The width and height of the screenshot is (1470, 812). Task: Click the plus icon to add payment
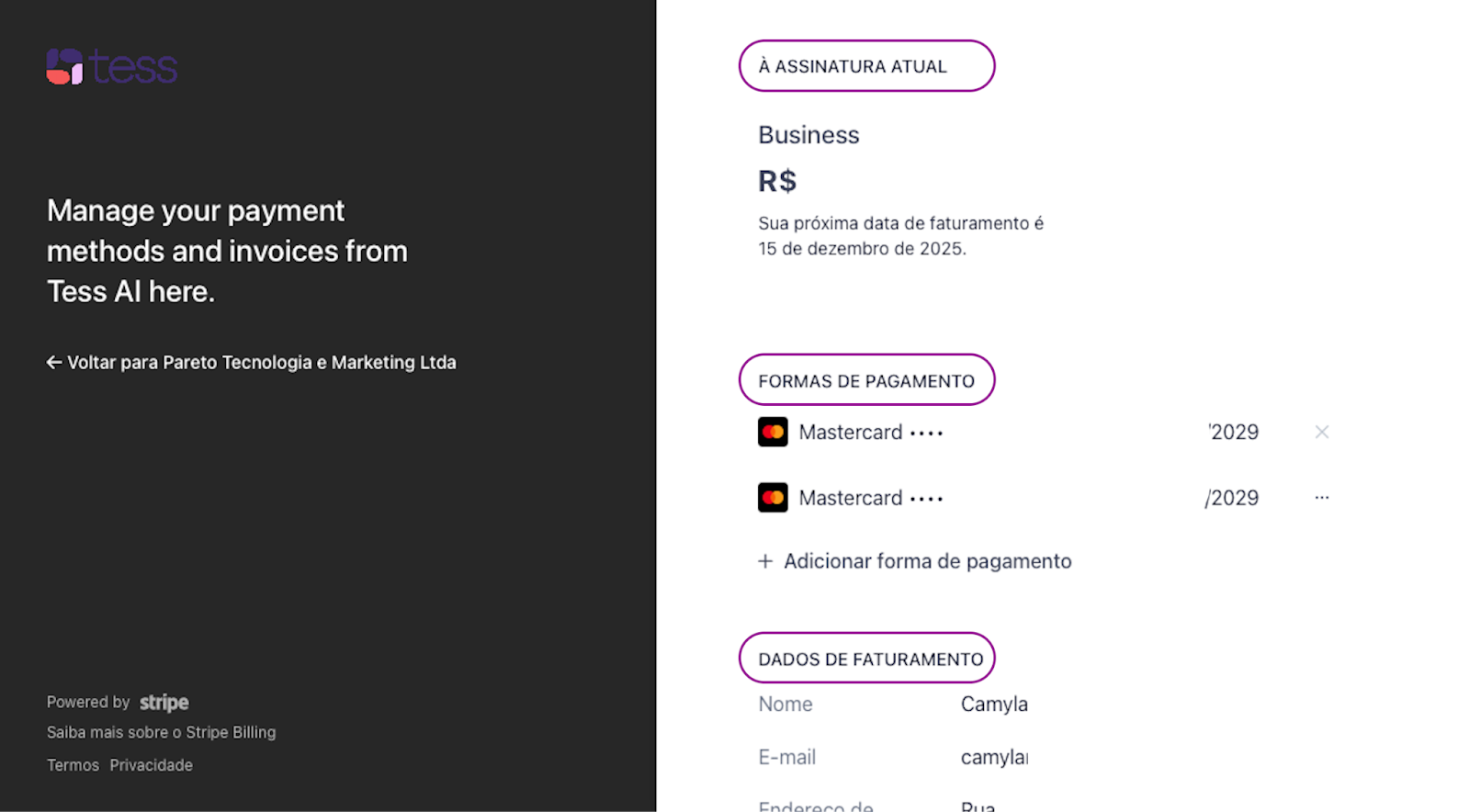coord(764,561)
